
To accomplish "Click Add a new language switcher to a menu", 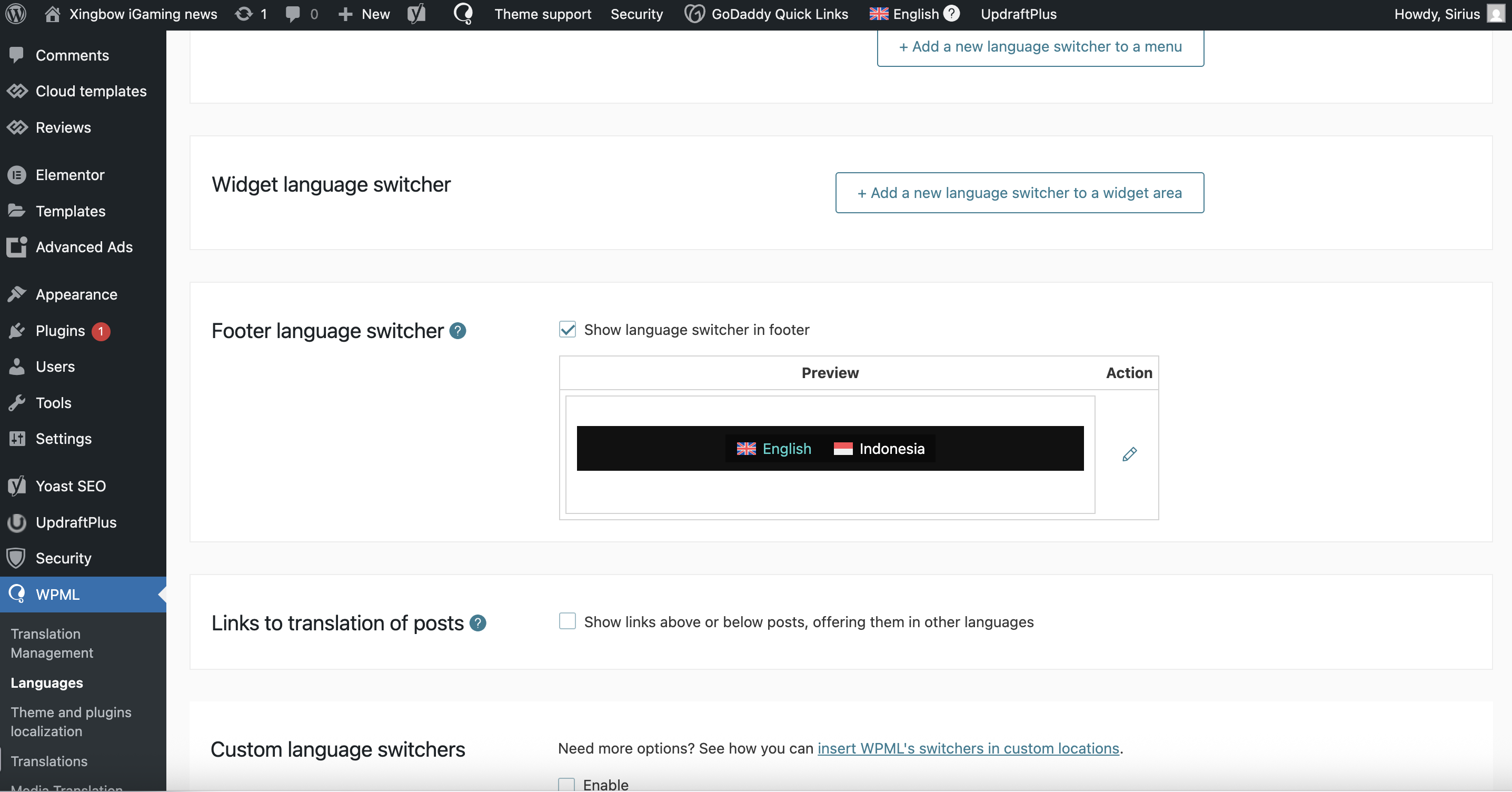I will pos(1040,47).
